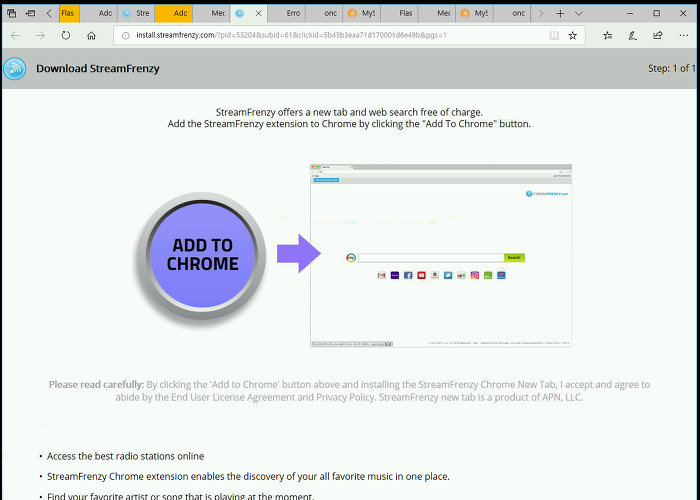Click the 'Step: 1 of 1' text
Image resolution: width=700 pixels, height=500 pixels.
coord(672,69)
